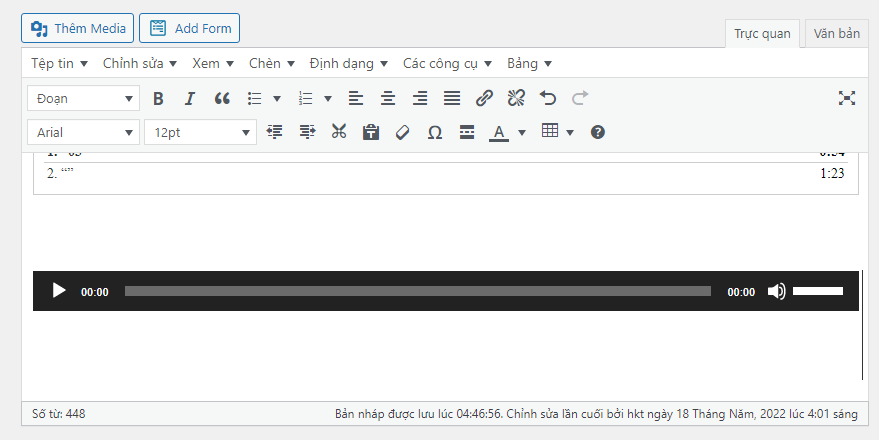
Task: Insert or edit a link
Action: [x=484, y=98]
